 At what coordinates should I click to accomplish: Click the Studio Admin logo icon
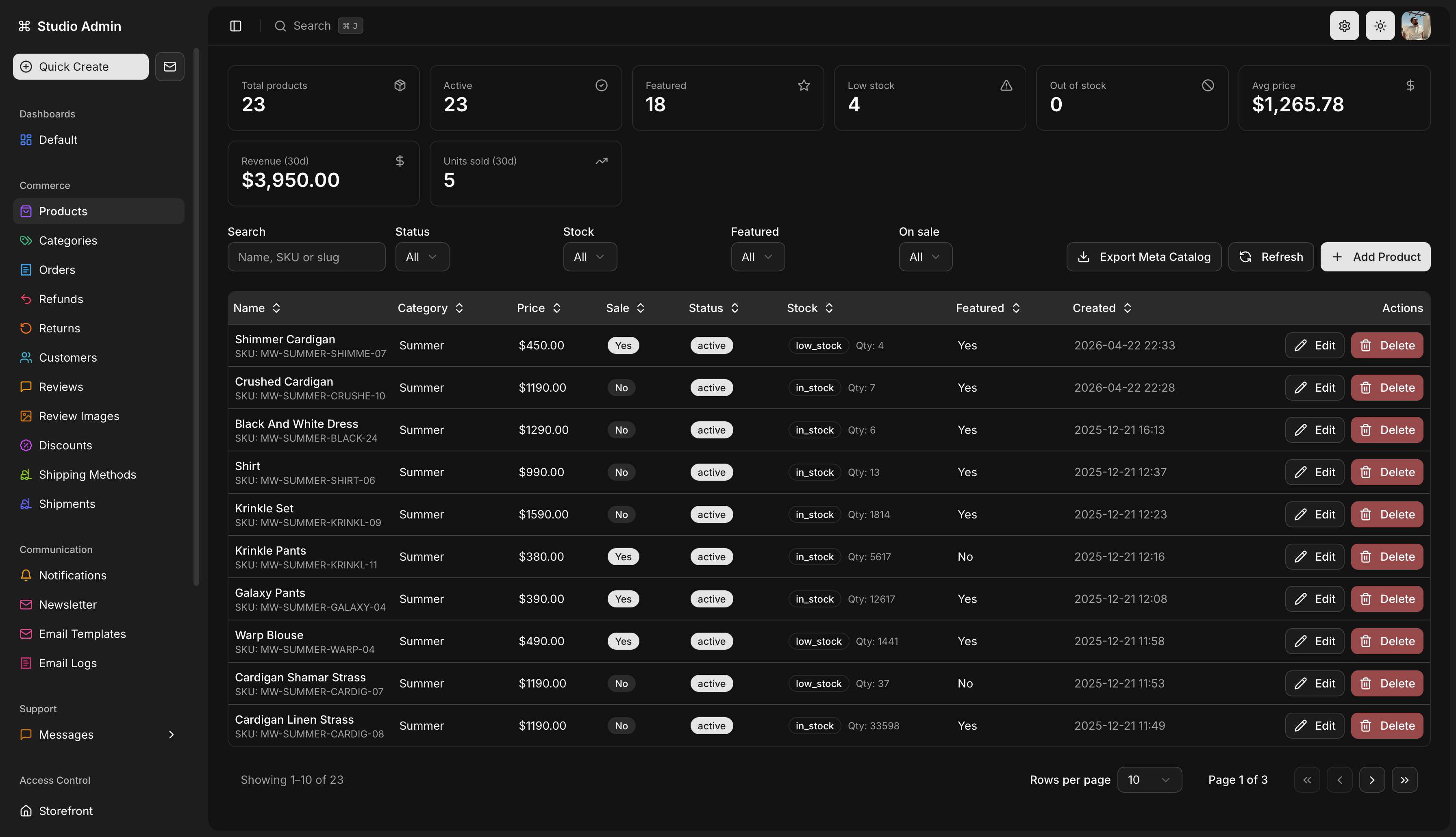24,26
